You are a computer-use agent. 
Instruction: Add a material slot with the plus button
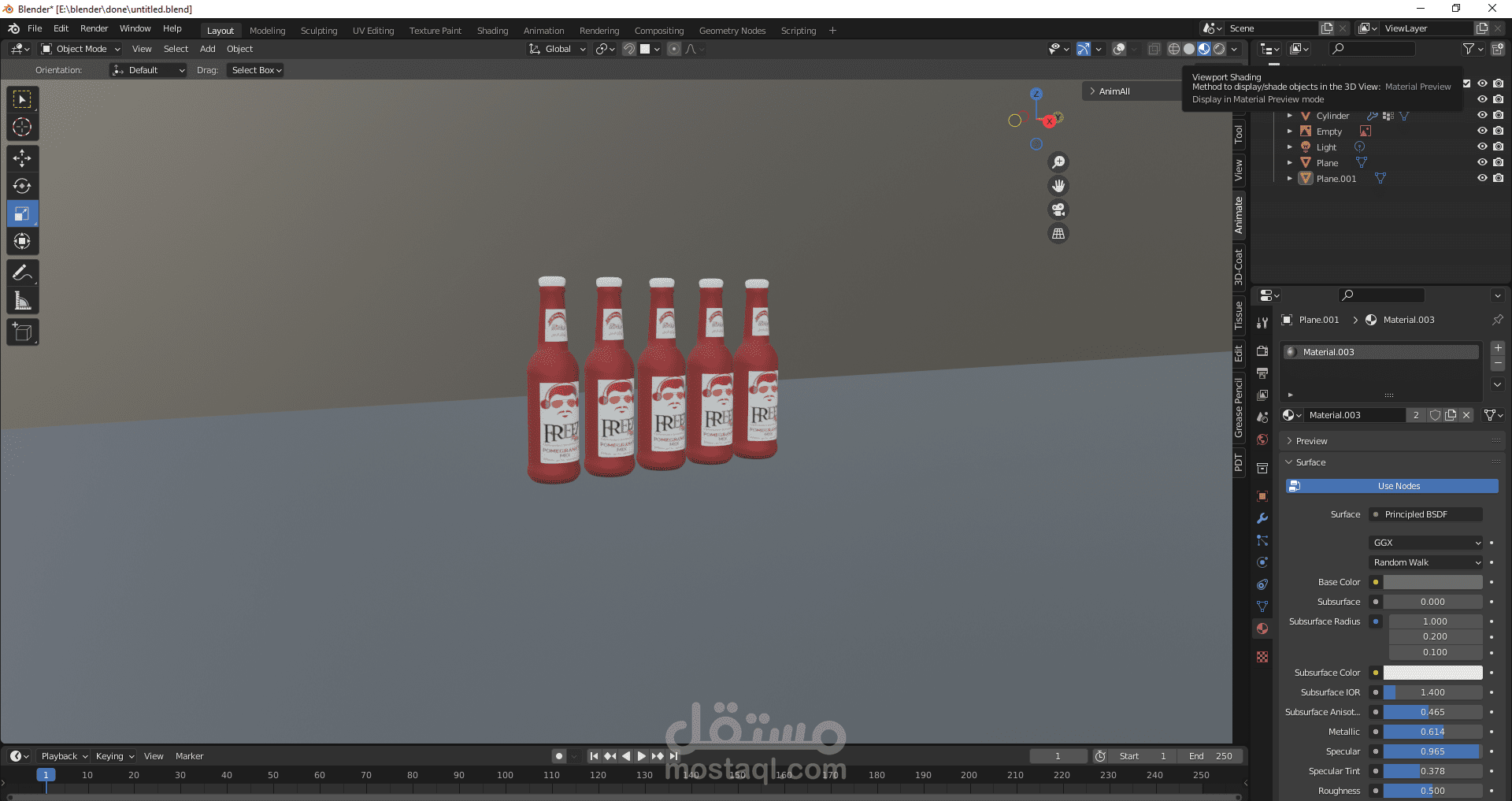click(1498, 348)
